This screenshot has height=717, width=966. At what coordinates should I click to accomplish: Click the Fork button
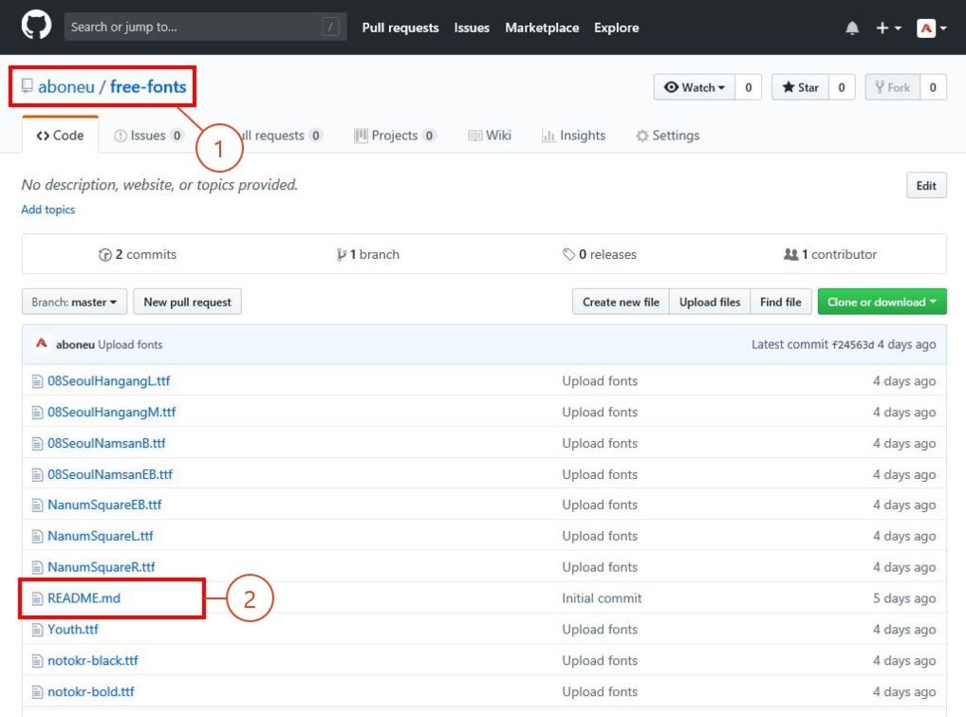point(893,87)
